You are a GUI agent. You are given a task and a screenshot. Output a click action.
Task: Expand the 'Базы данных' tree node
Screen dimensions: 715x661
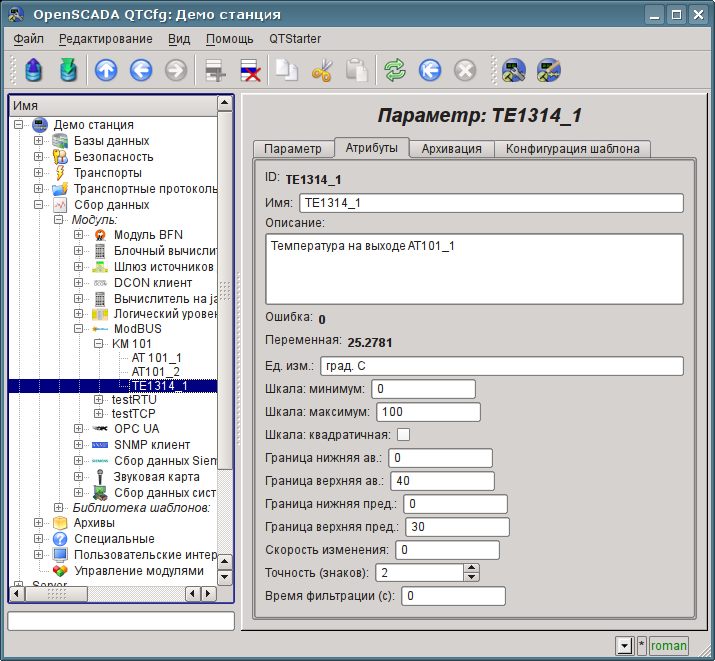click(x=39, y=141)
